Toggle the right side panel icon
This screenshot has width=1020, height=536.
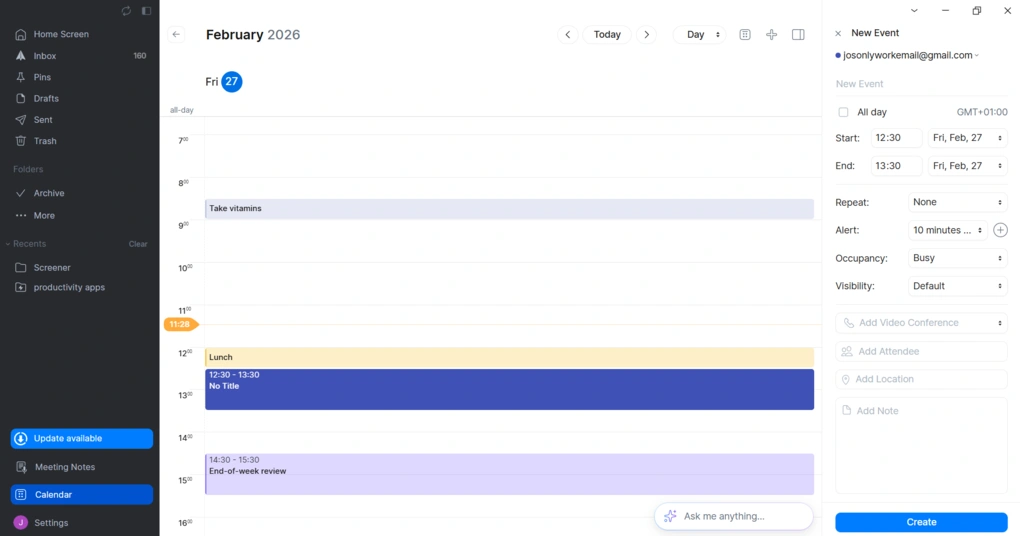click(x=798, y=35)
